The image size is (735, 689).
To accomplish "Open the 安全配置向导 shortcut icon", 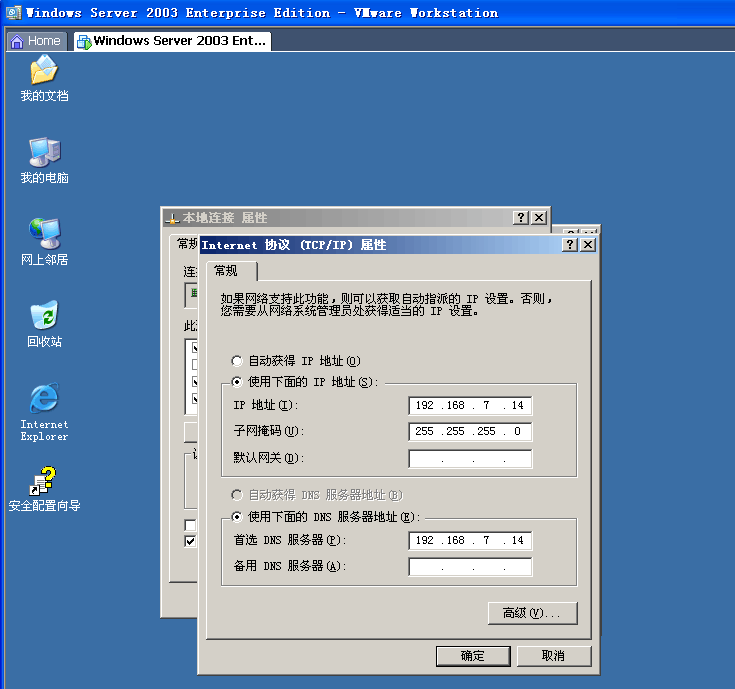I will pyautogui.click(x=44, y=481).
